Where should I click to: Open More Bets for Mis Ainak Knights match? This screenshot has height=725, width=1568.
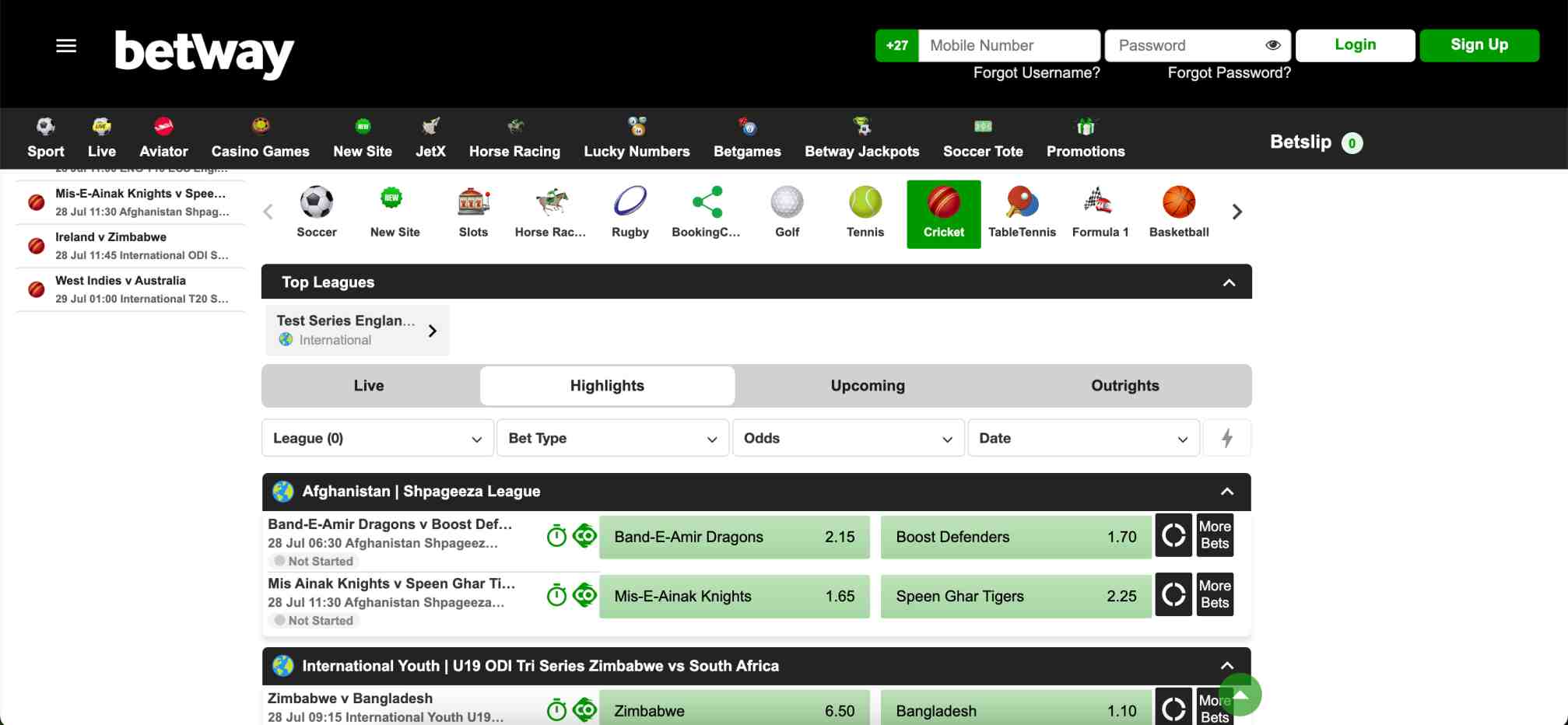coord(1215,595)
